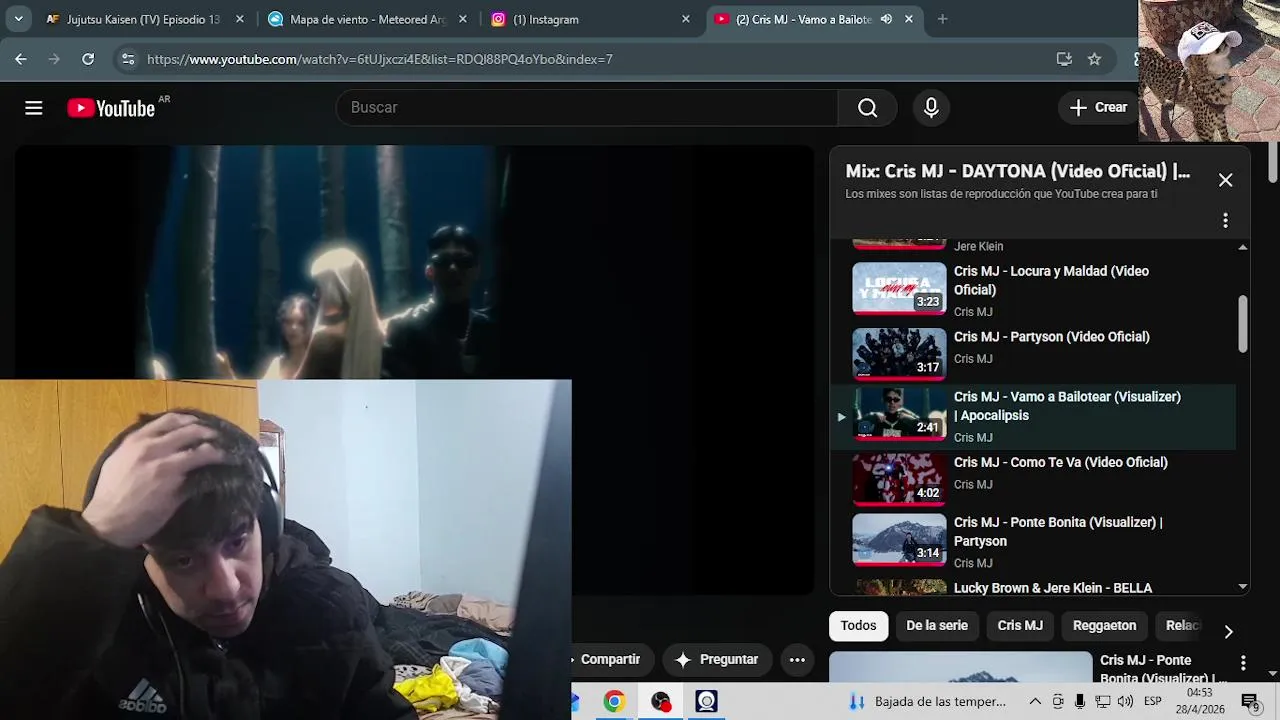This screenshot has width=1280, height=720.
Task: Open the taskbar clock and date
Action: tap(1199, 702)
